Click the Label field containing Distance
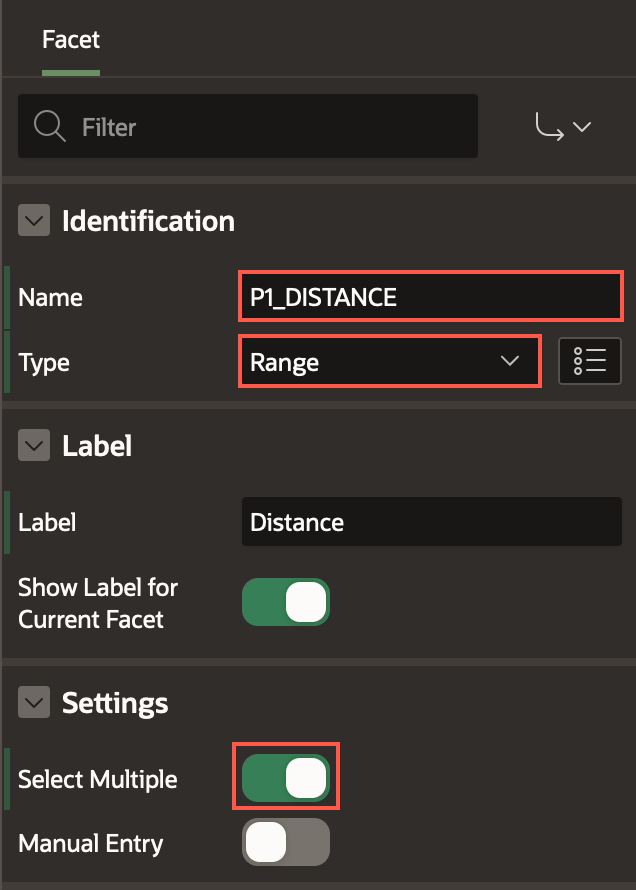 [x=430, y=522]
